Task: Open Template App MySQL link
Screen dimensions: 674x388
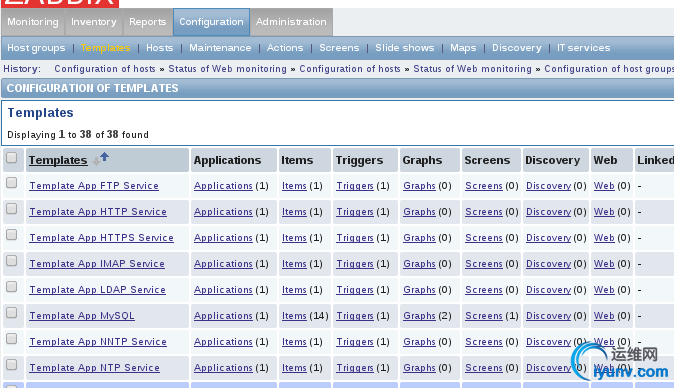Action: coord(82,316)
